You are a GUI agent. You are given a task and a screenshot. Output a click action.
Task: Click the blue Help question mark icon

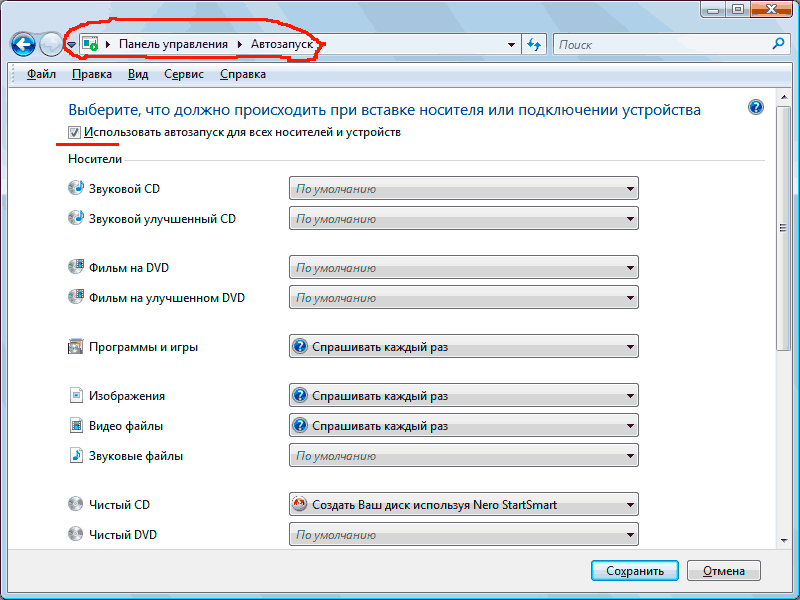point(756,107)
